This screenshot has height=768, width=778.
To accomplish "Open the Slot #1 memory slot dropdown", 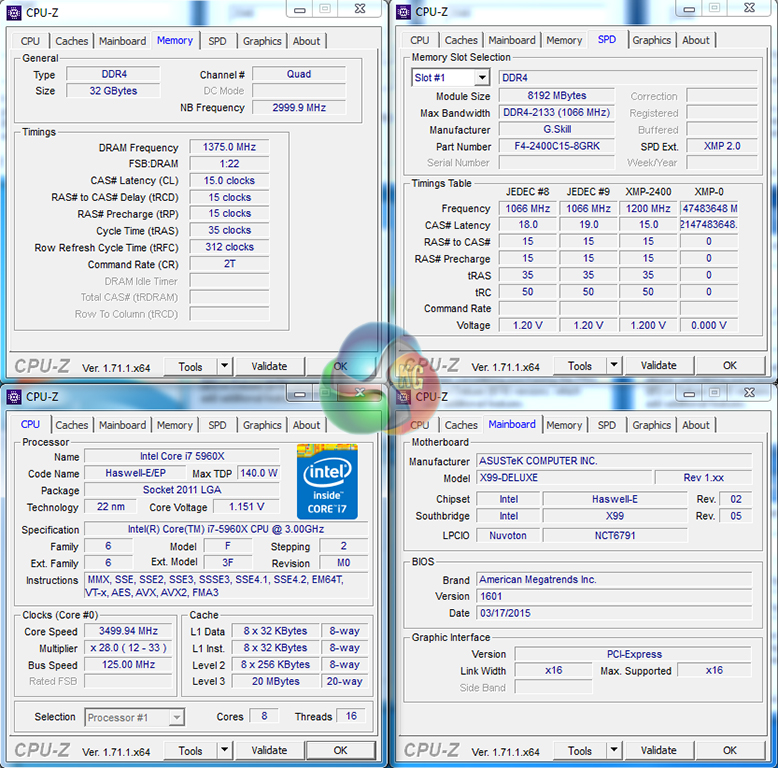I will (x=453, y=78).
